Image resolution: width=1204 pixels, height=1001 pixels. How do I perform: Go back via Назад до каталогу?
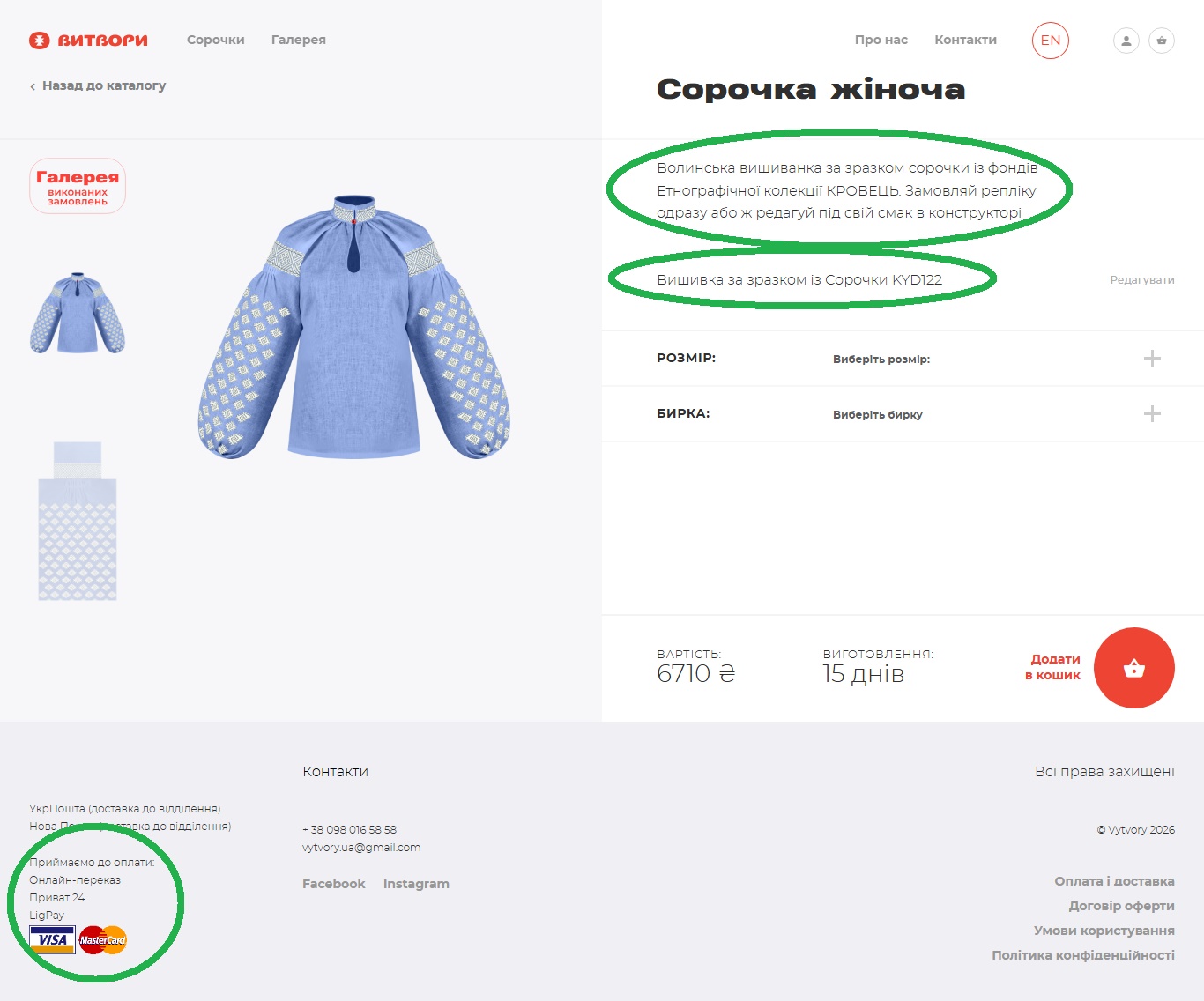98,85
